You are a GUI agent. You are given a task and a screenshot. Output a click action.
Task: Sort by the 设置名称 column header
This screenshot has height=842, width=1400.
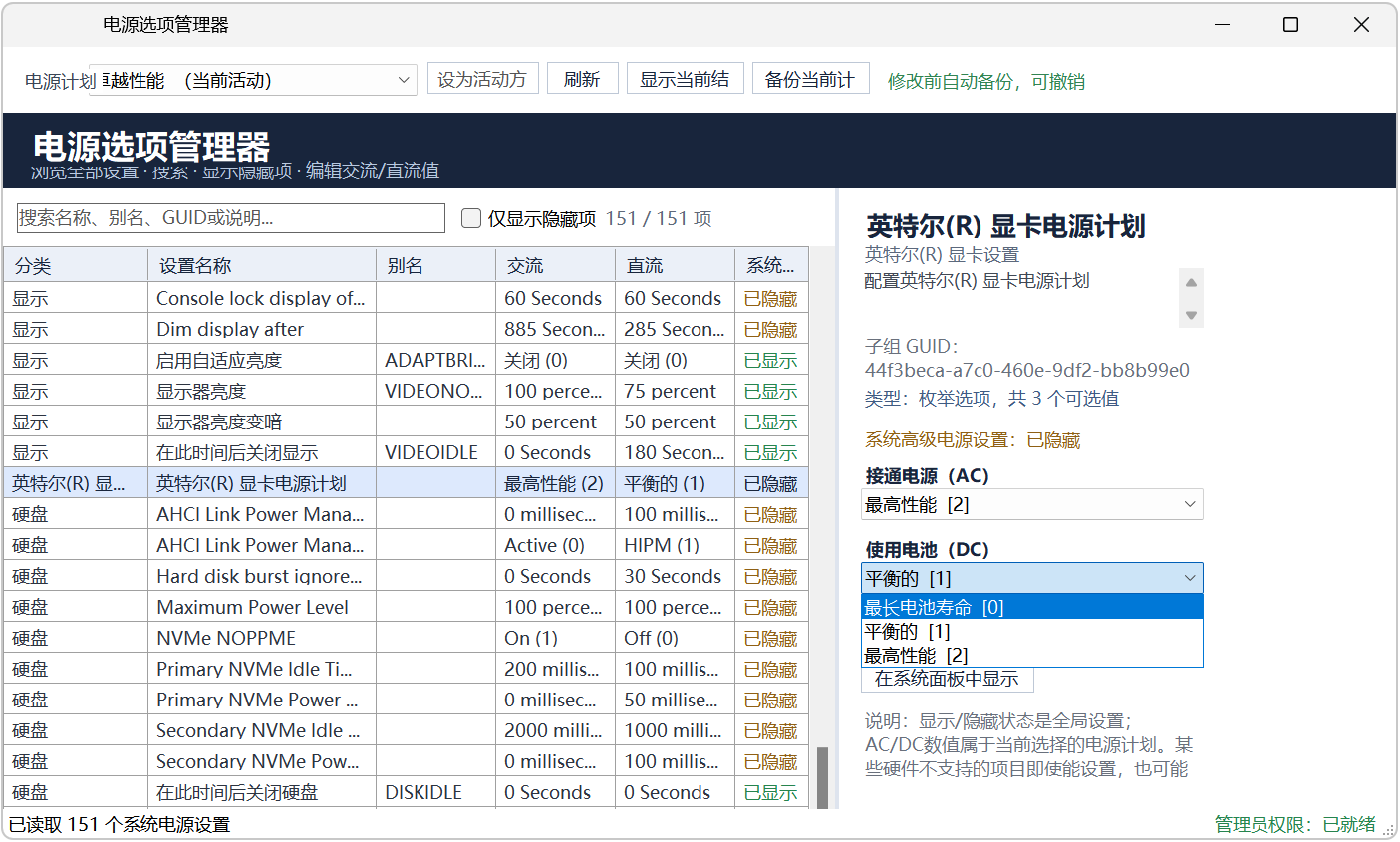(262, 266)
